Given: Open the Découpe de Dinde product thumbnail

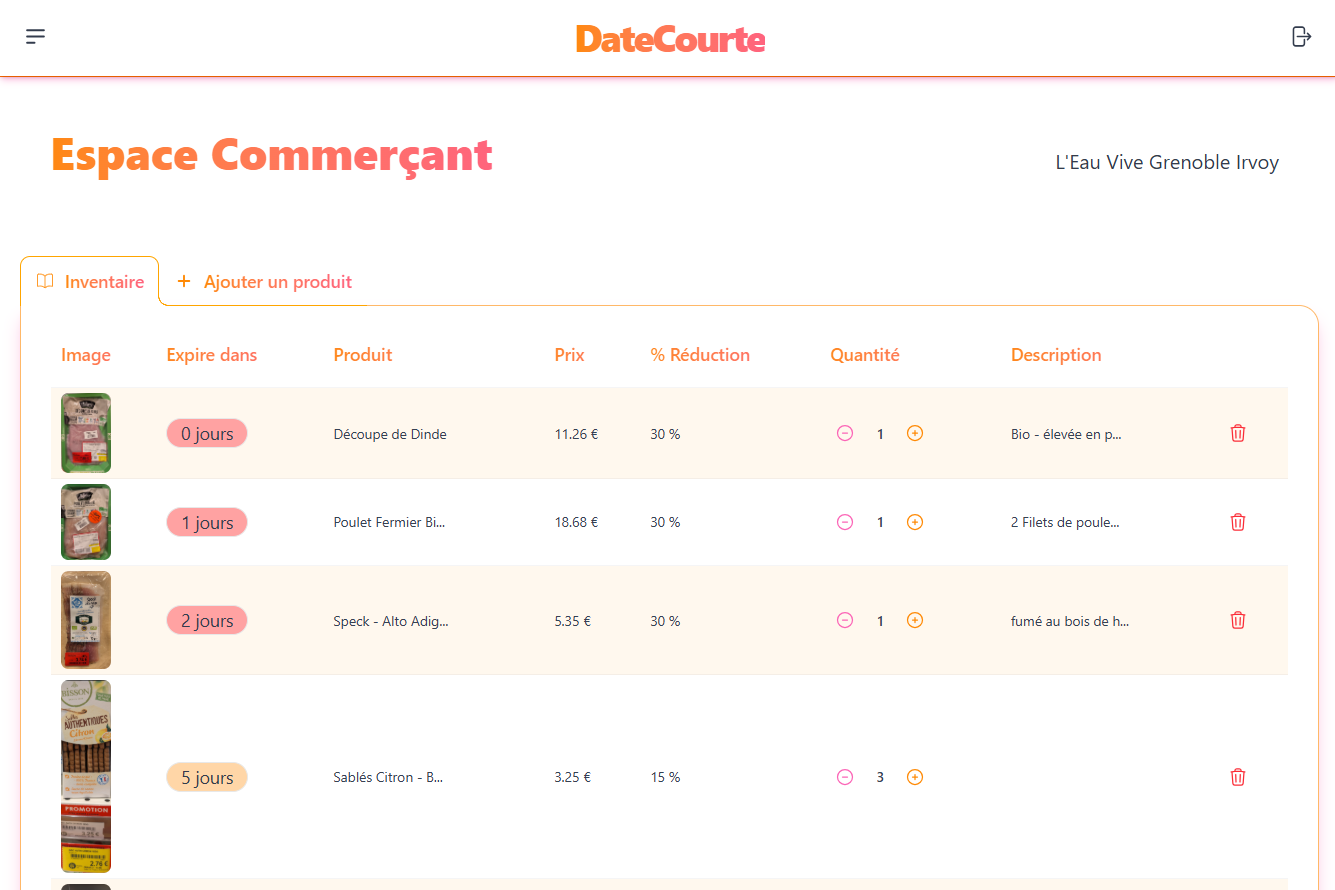Looking at the screenshot, I should [x=85, y=433].
